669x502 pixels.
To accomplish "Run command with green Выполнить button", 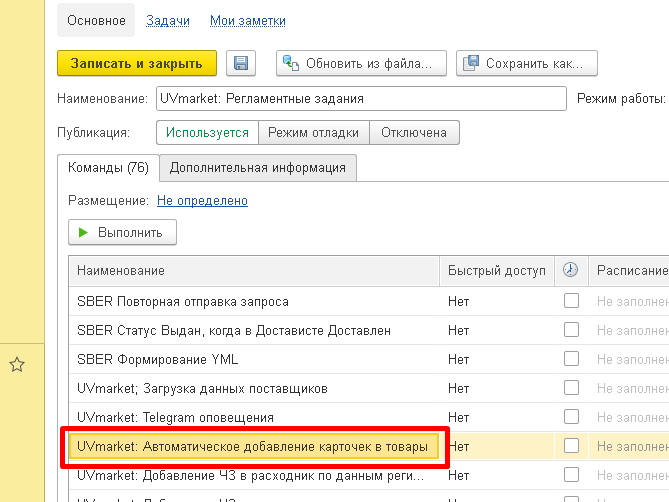I will [x=122, y=232].
